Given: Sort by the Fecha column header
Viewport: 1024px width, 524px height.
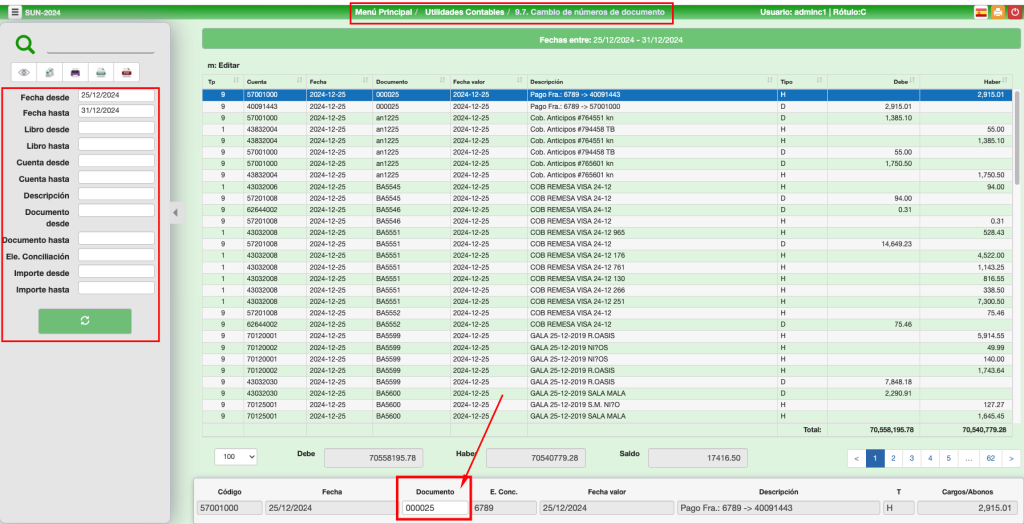Looking at the screenshot, I should 339,82.
